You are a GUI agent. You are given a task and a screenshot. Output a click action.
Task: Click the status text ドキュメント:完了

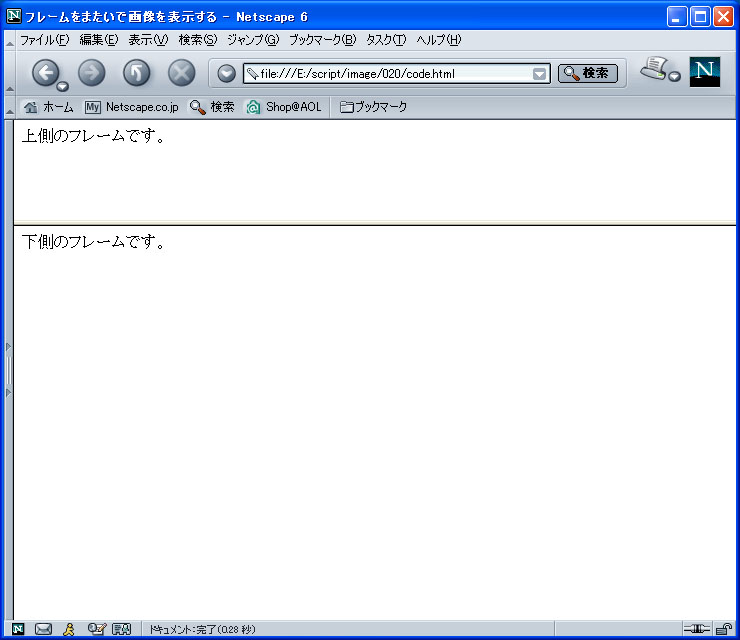[x=202, y=630]
